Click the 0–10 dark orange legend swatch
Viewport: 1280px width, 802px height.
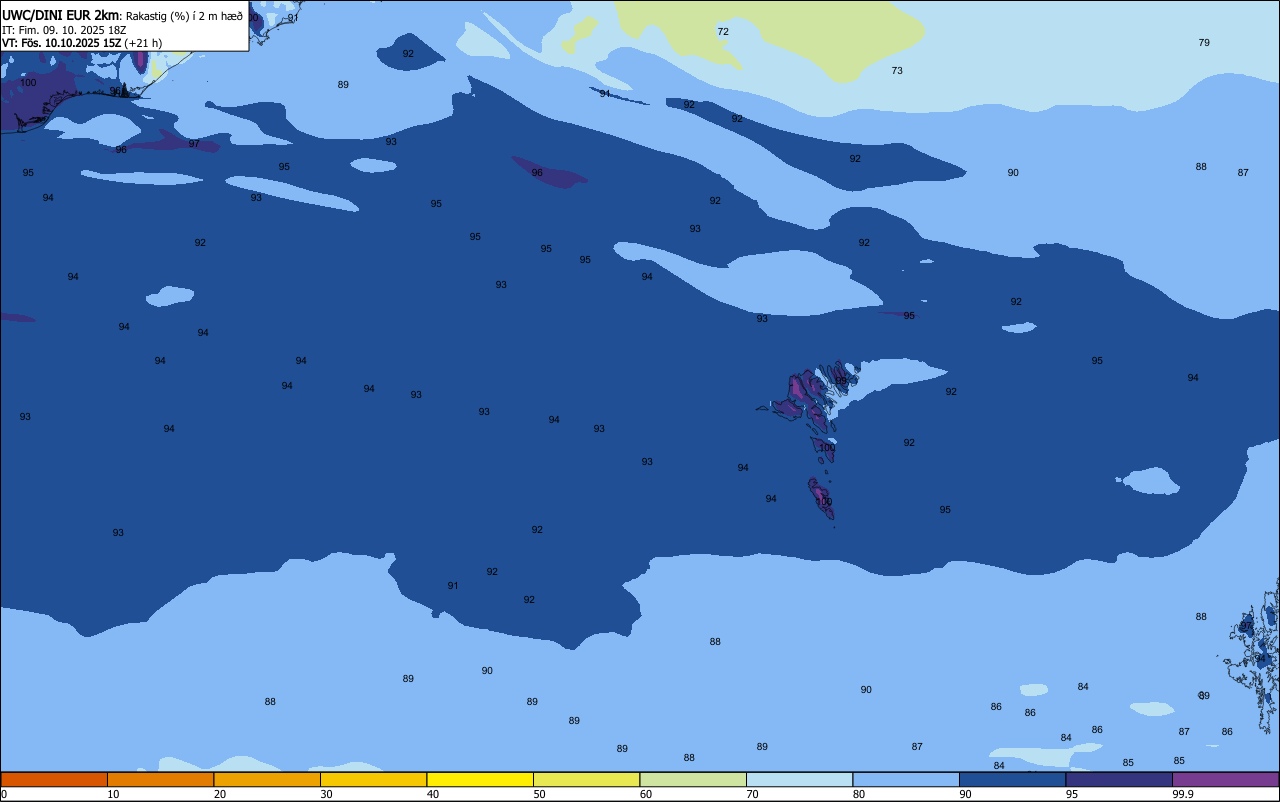[x=54, y=779]
